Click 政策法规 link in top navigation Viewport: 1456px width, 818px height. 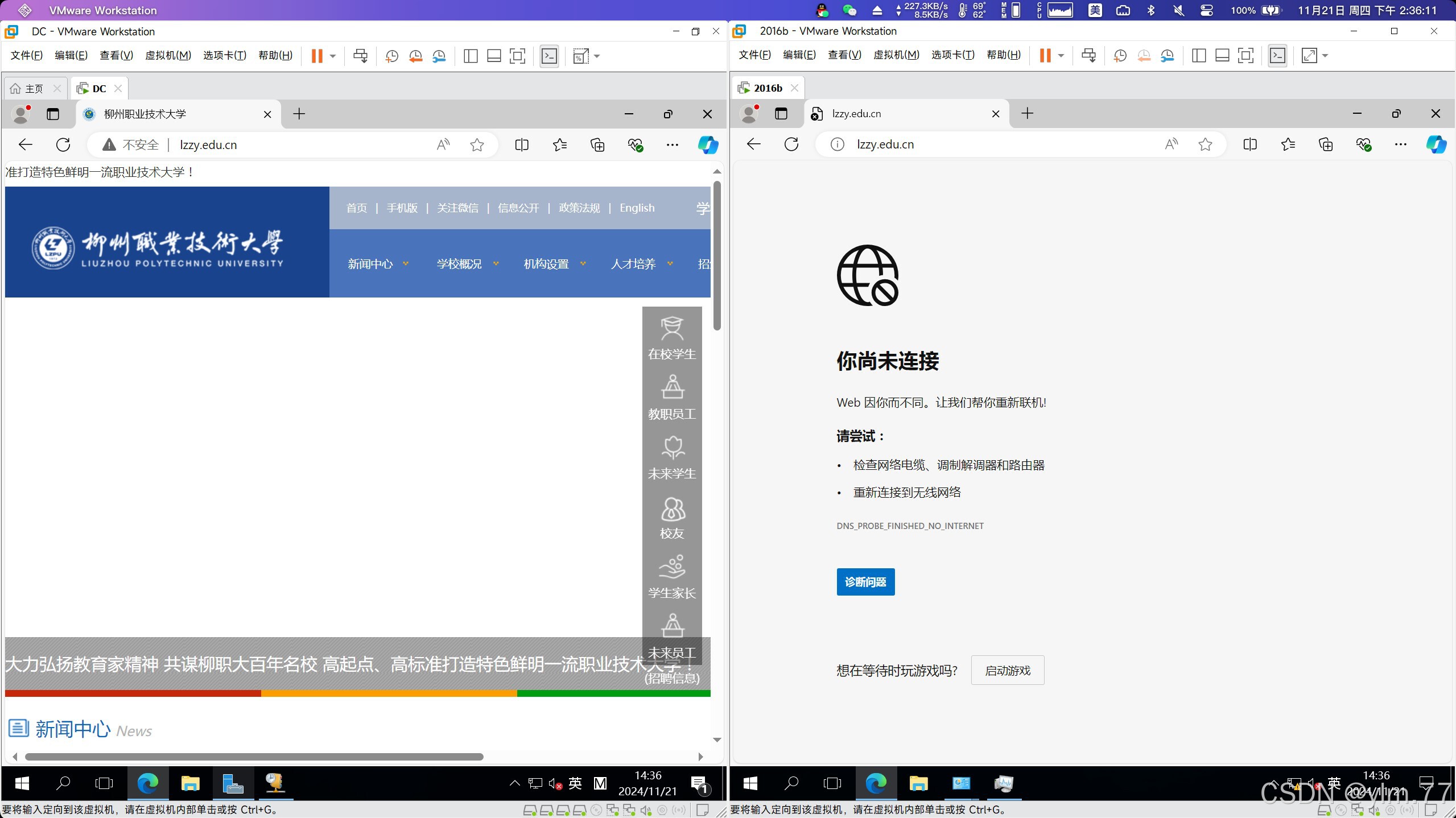tap(579, 208)
